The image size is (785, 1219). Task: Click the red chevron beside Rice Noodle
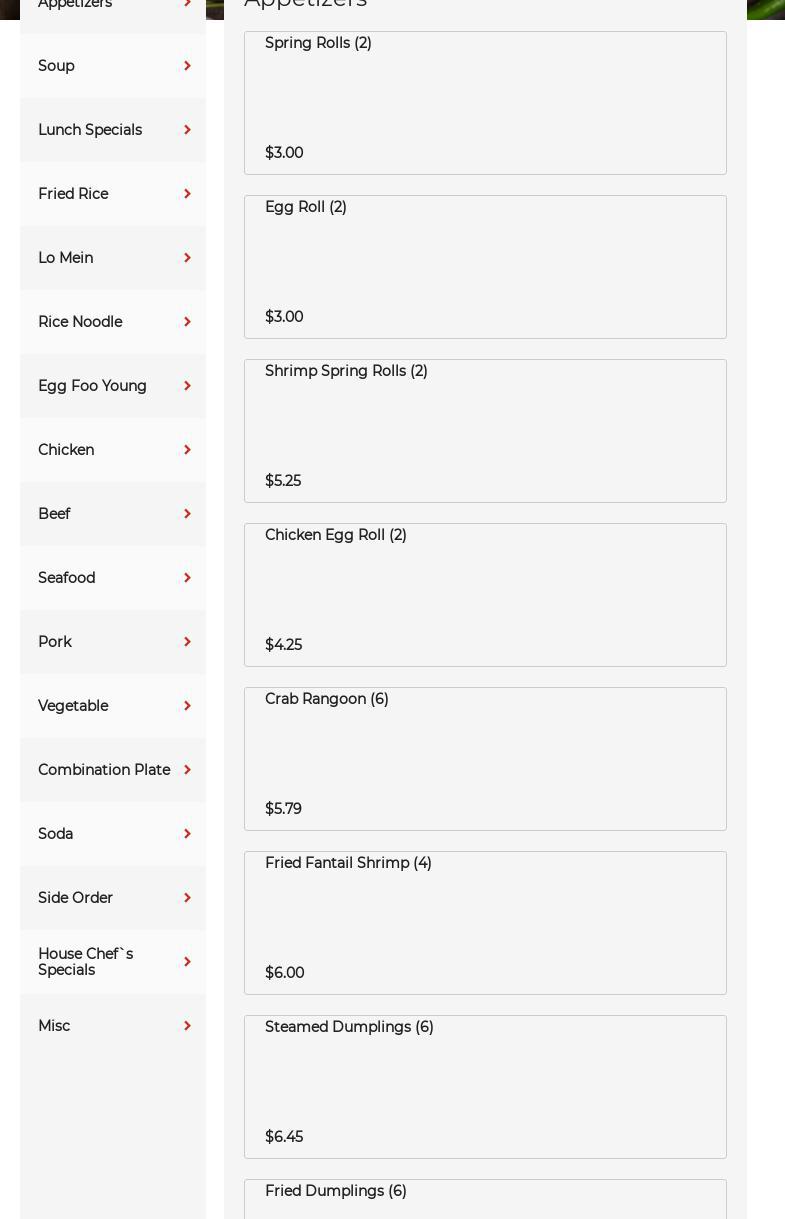[x=187, y=322]
